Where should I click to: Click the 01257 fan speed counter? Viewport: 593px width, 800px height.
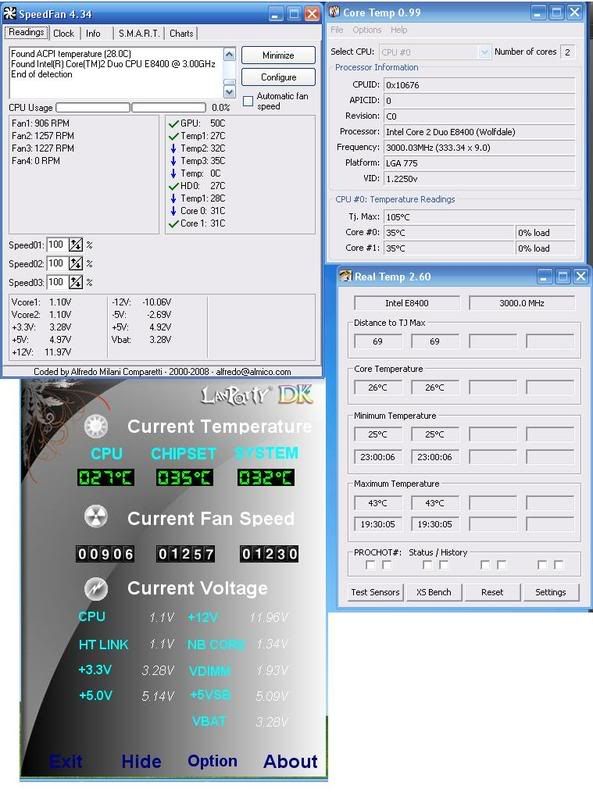coord(185,554)
